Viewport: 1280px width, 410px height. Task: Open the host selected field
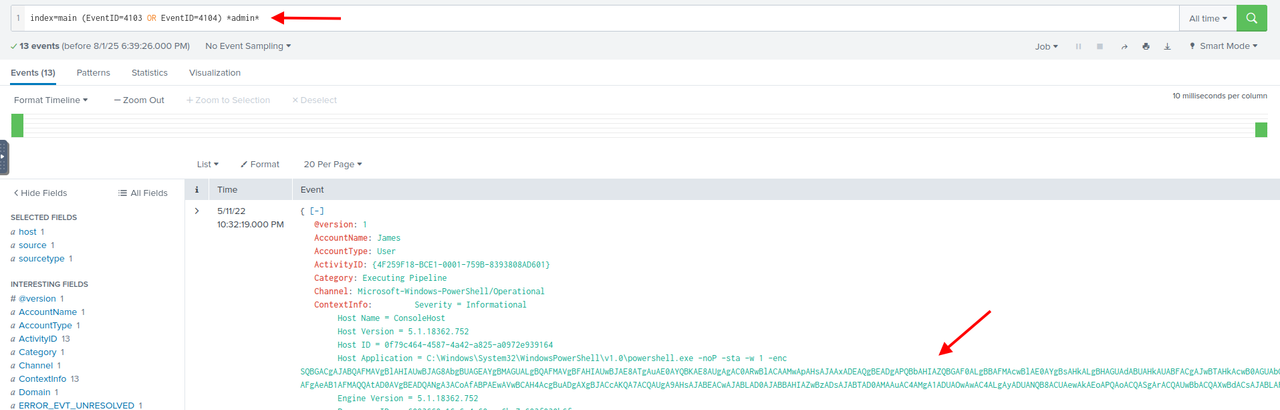[x=27, y=231]
